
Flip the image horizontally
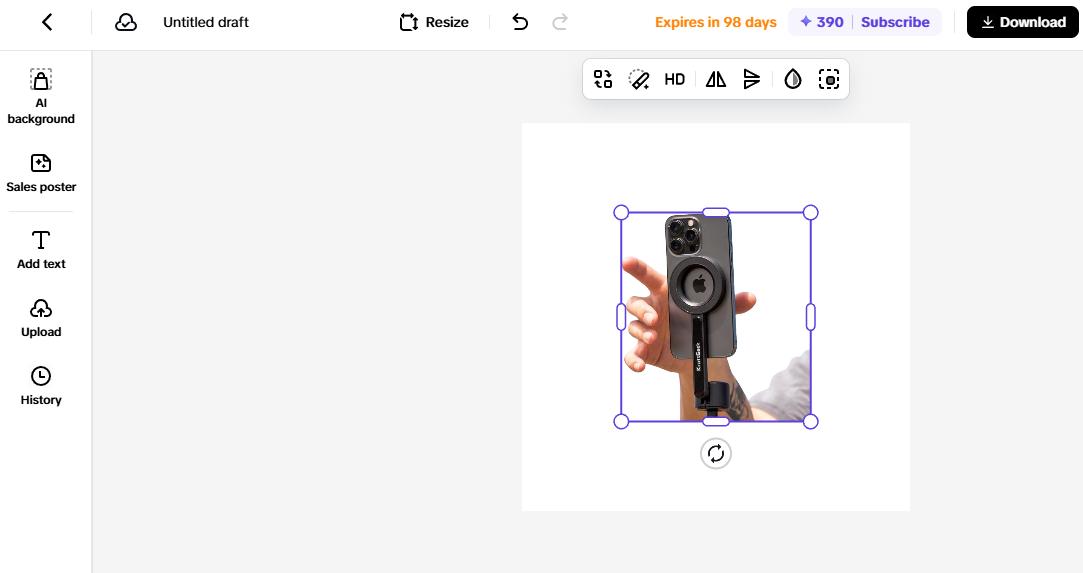(716, 79)
